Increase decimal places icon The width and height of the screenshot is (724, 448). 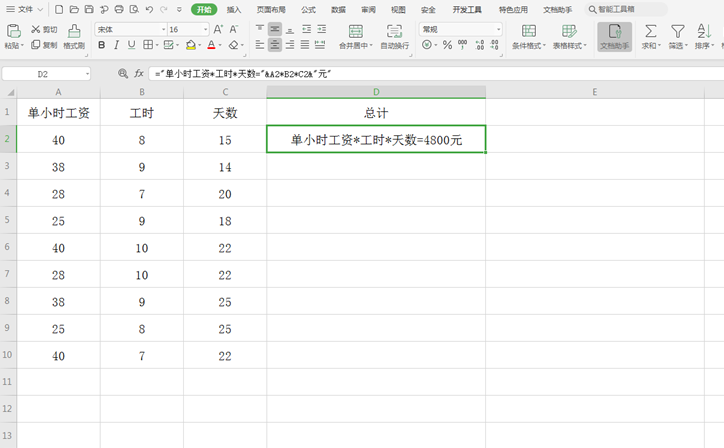click(480, 45)
